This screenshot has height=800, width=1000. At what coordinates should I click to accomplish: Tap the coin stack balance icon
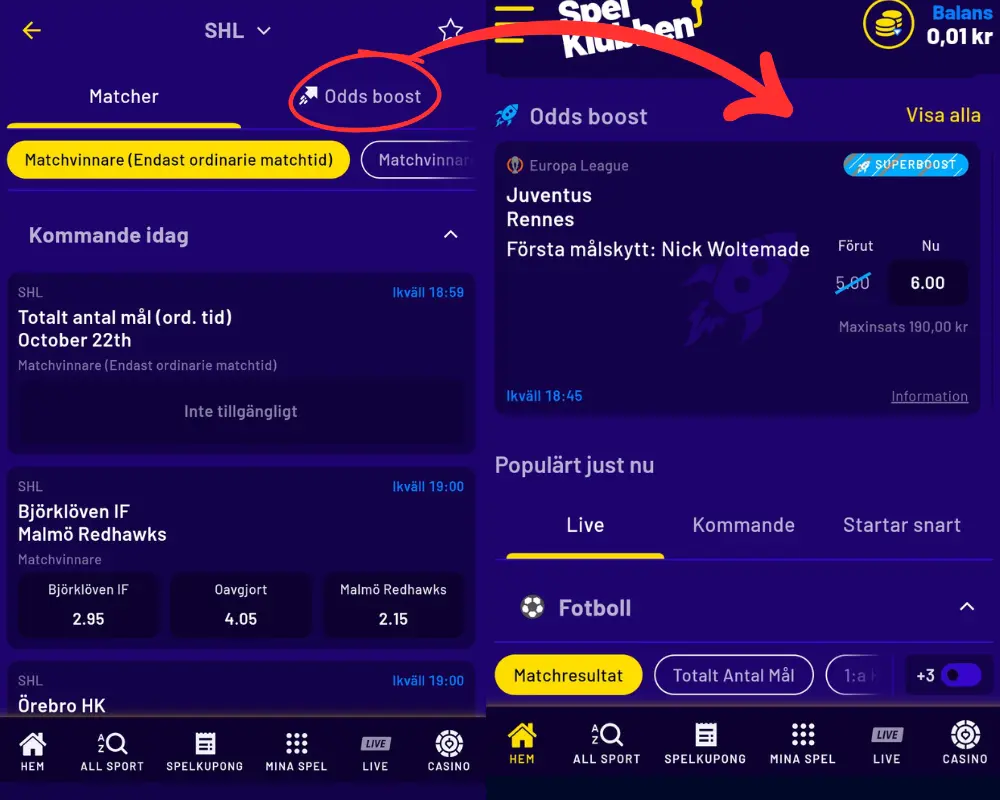coord(888,24)
